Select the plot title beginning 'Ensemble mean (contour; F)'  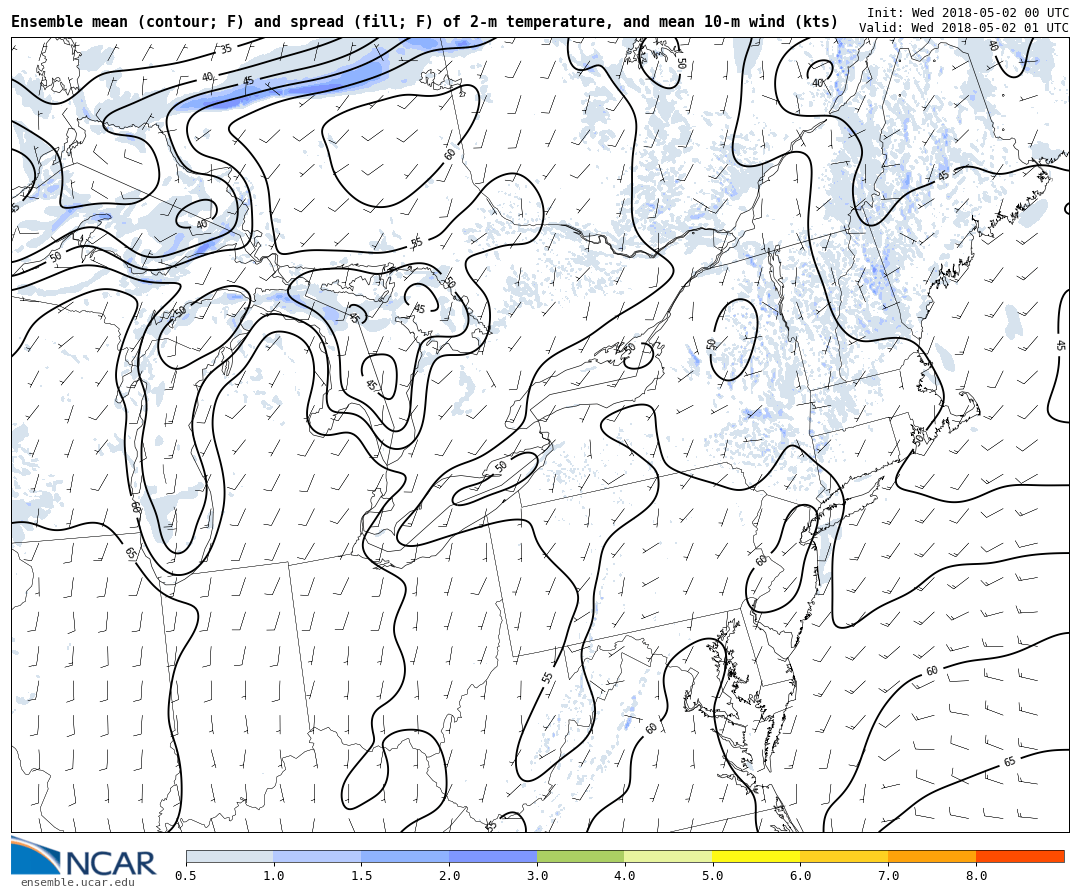[x=424, y=22]
